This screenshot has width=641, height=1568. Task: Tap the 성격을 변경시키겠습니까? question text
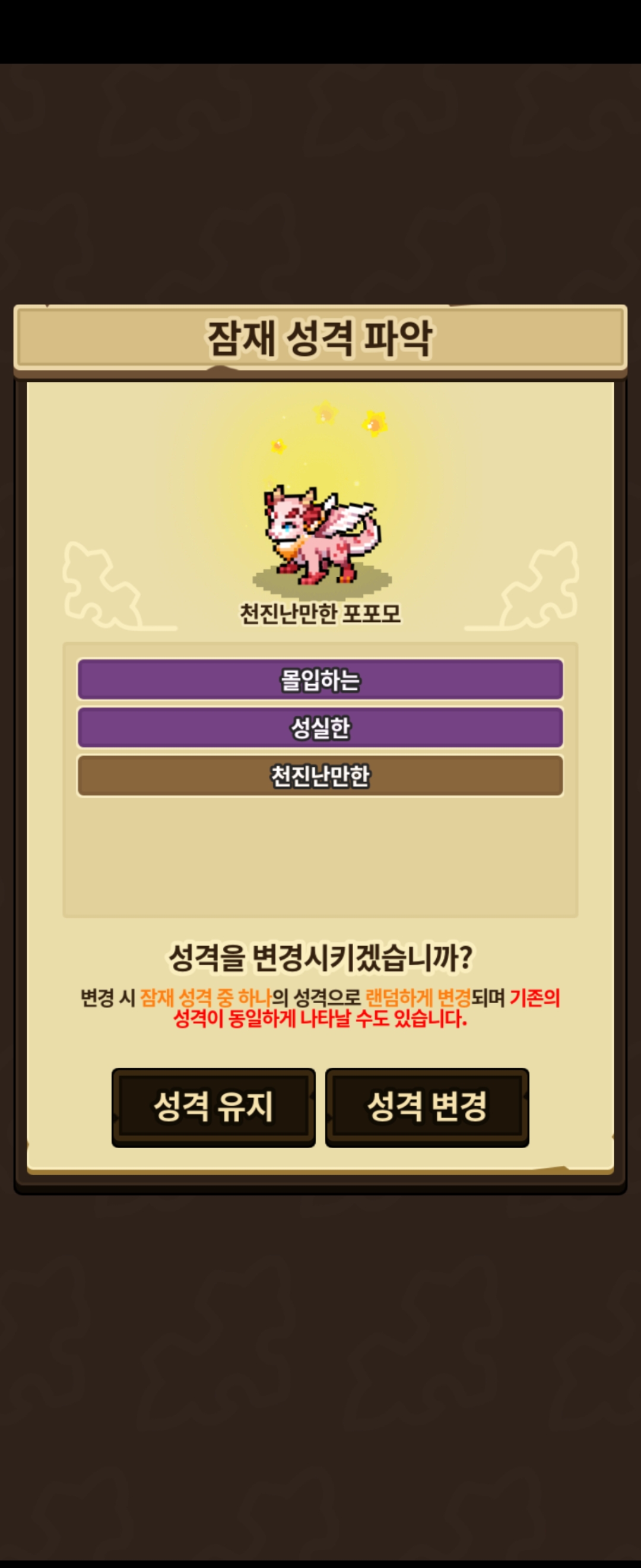point(320,957)
